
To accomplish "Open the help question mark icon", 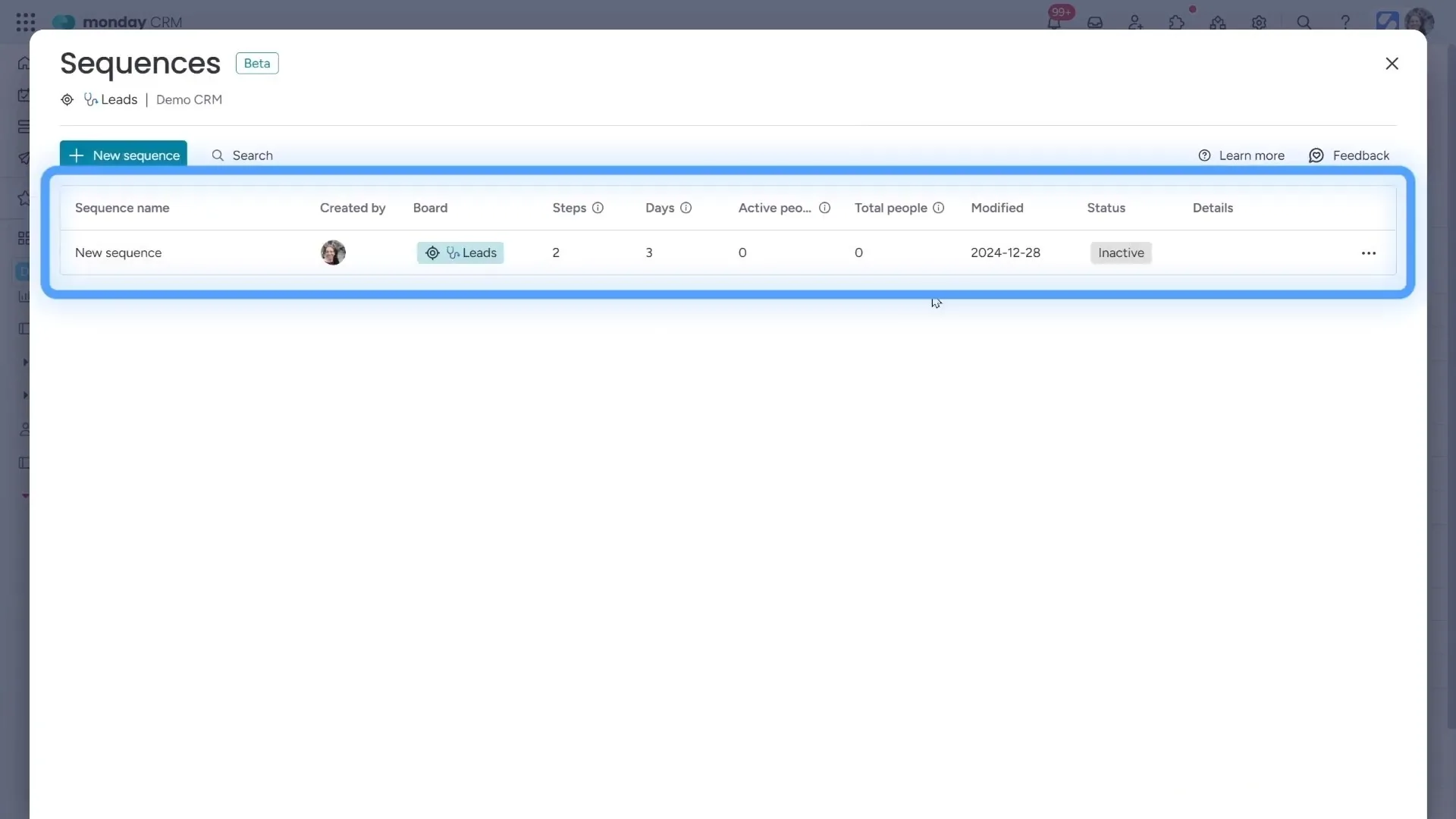I will [1345, 22].
